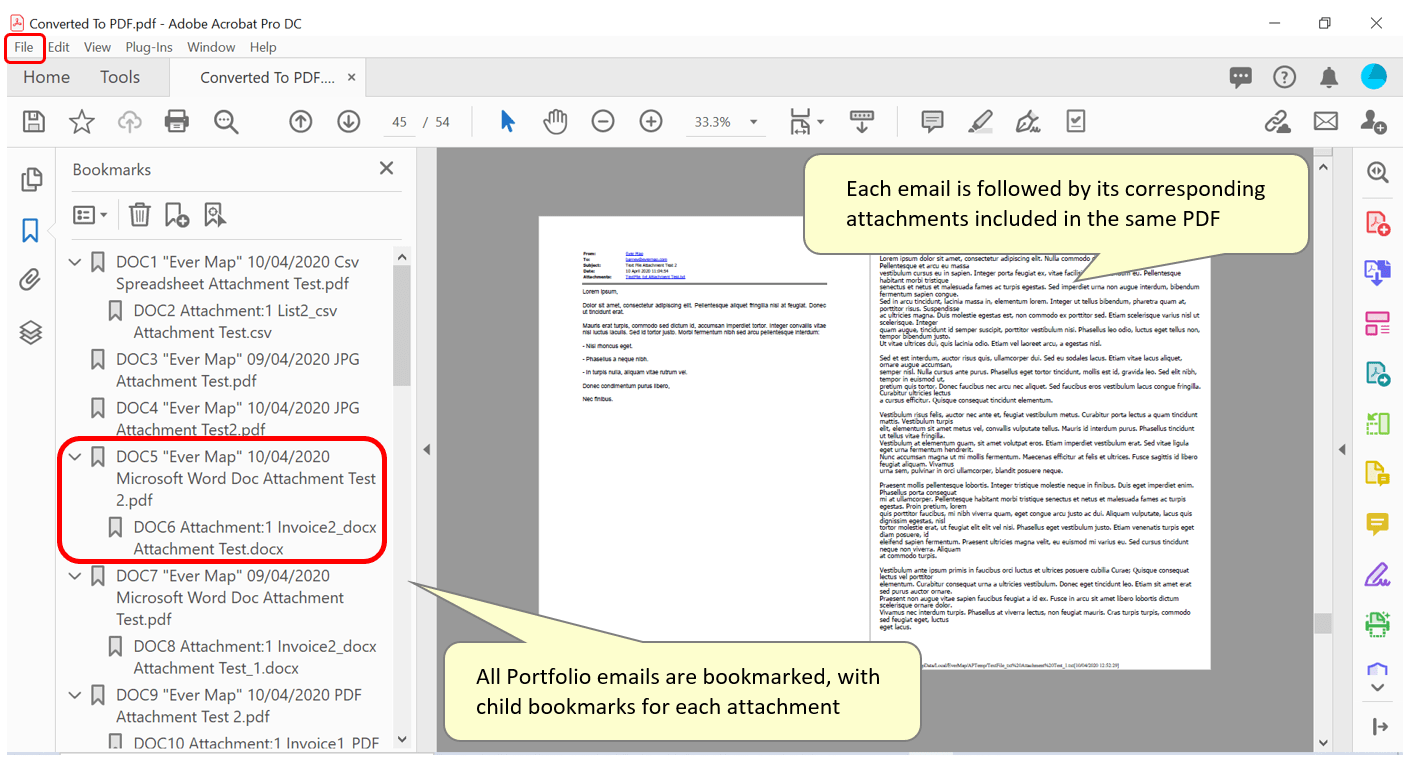Screen dimensions: 1404x760
Task: Open the red Create PDF tool in right pane
Action: point(1378,223)
